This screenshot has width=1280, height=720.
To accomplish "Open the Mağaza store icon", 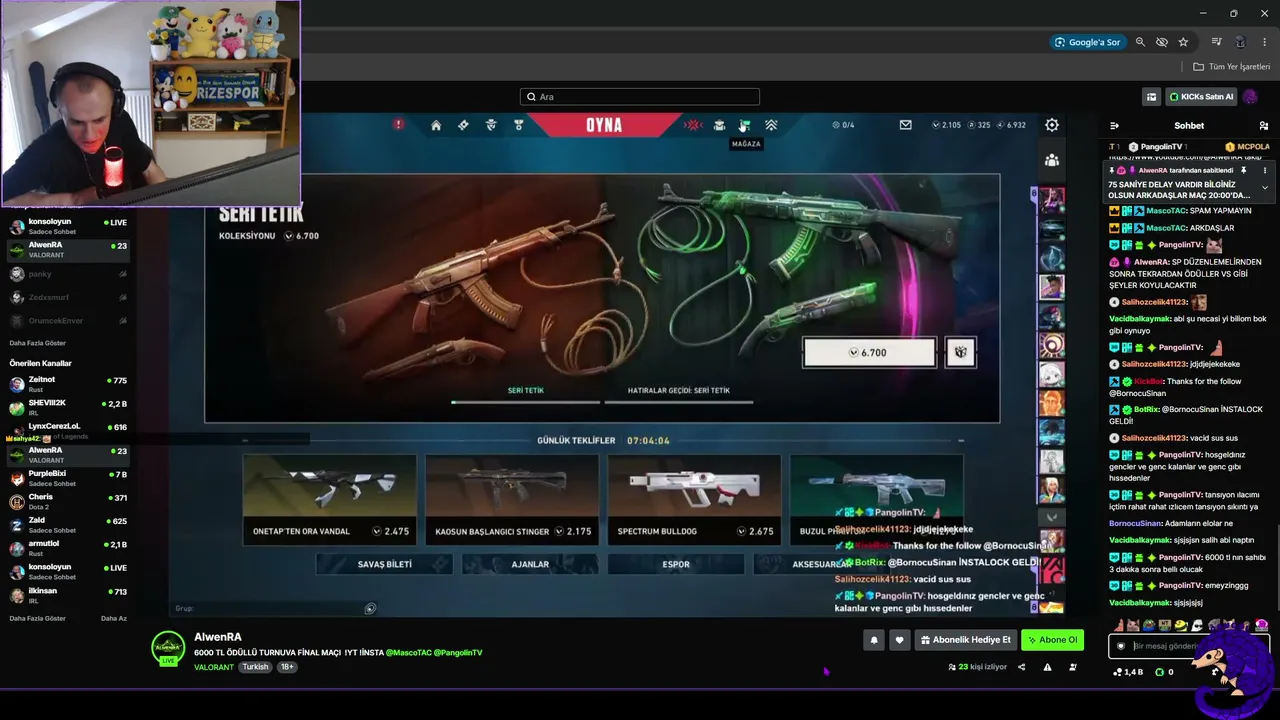I will pos(745,125).
